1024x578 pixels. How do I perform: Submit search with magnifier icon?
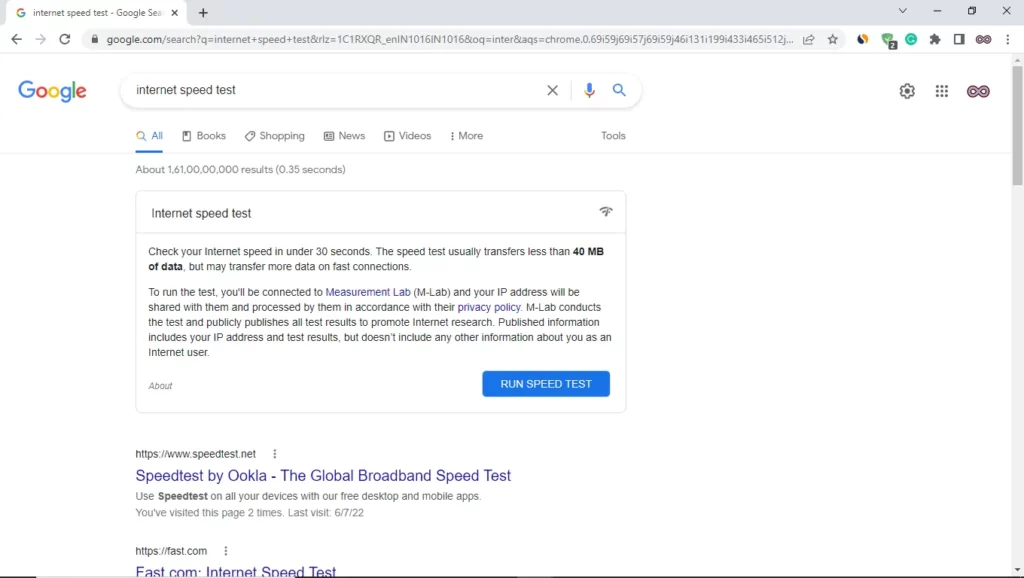[x=619, y=90]
